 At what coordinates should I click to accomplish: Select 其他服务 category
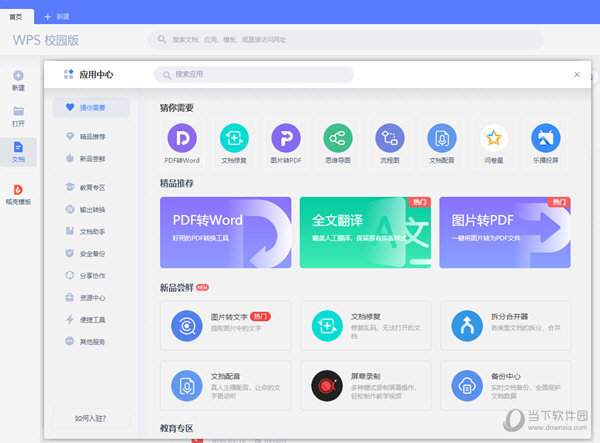tap(86, 342)
